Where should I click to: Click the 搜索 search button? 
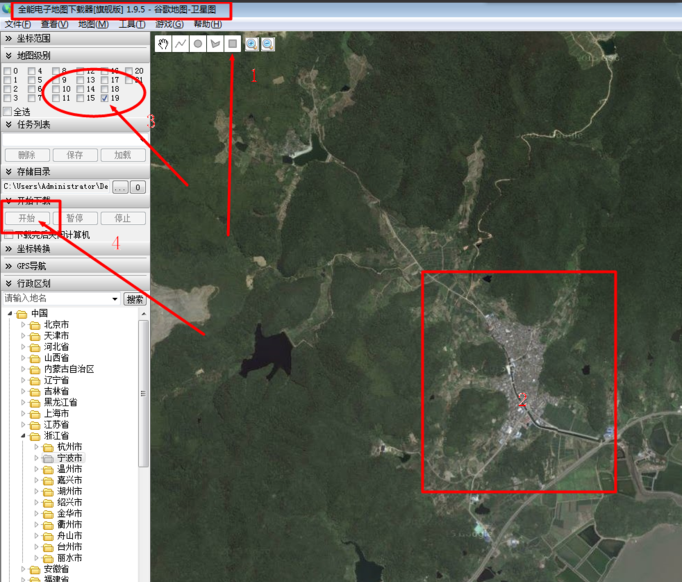tap(135, 299)
